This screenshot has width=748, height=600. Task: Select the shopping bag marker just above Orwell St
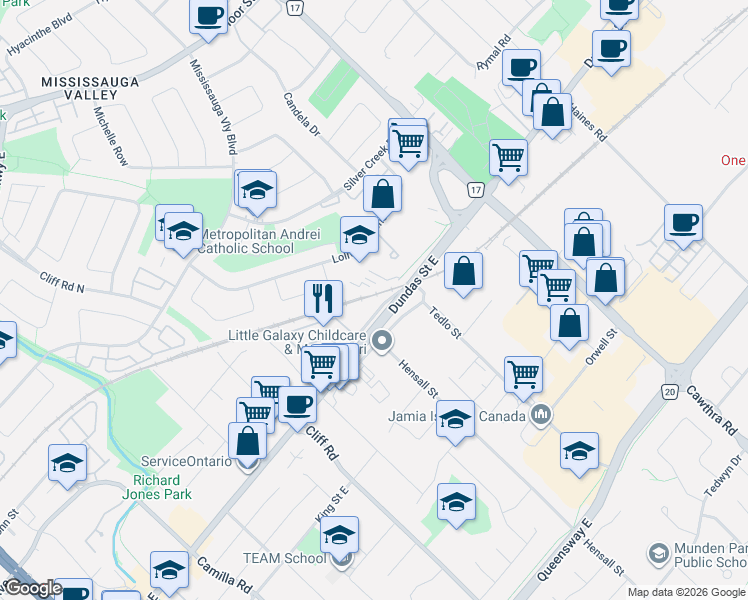tap(569, 326)
